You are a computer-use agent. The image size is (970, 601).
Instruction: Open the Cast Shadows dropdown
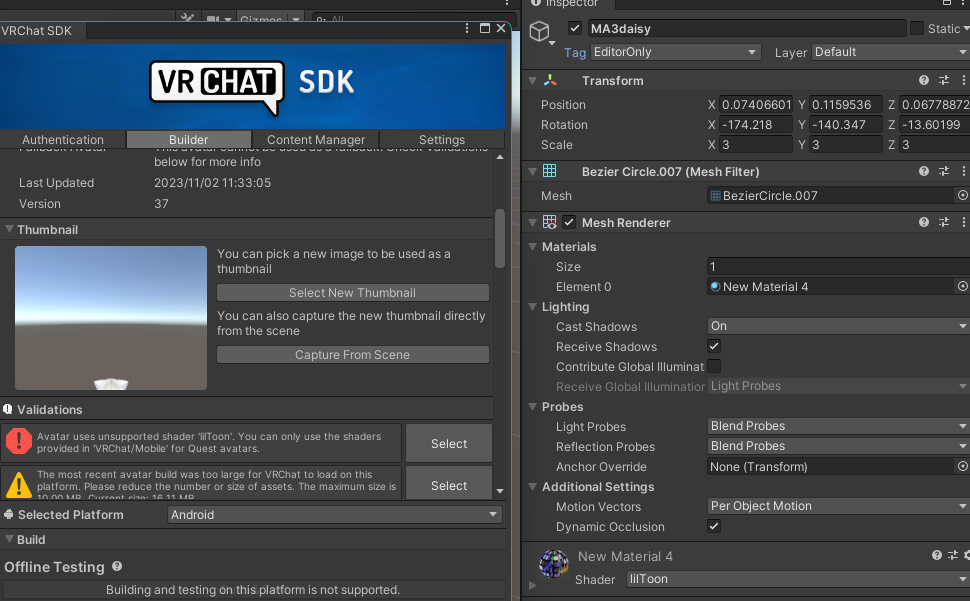tap(838, 326)
